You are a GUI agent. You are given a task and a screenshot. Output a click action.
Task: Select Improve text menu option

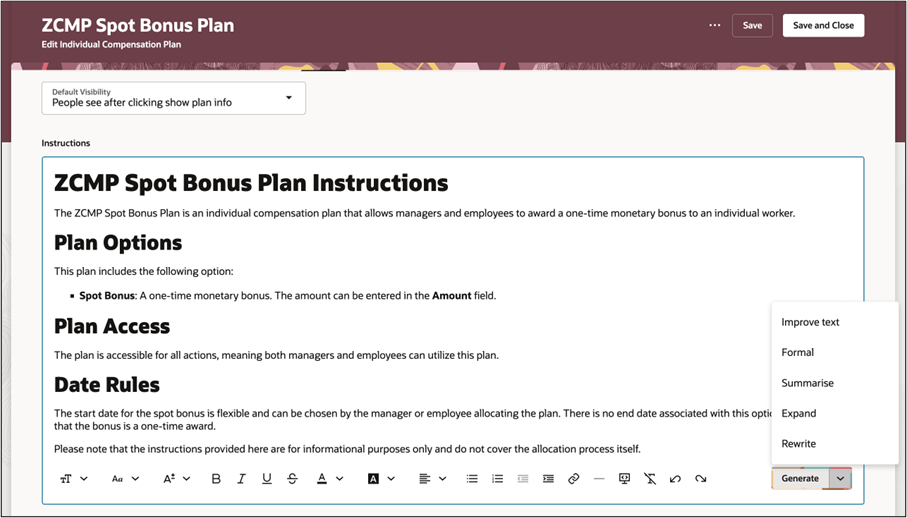[x=810, y=322]
